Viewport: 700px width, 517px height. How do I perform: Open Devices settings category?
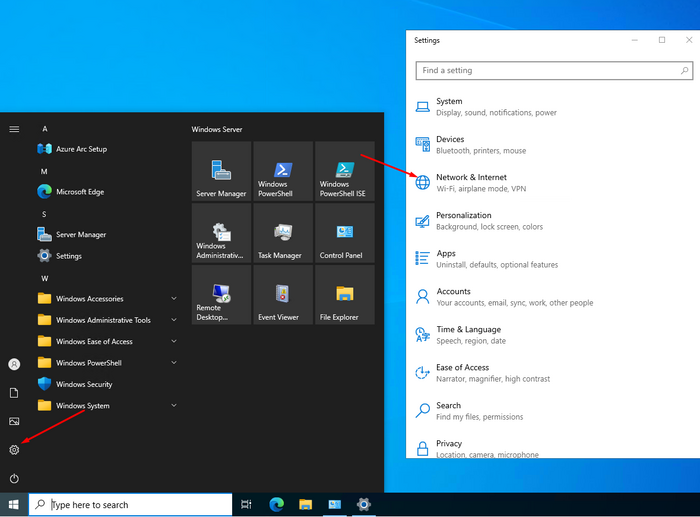(x=553, y=145)
